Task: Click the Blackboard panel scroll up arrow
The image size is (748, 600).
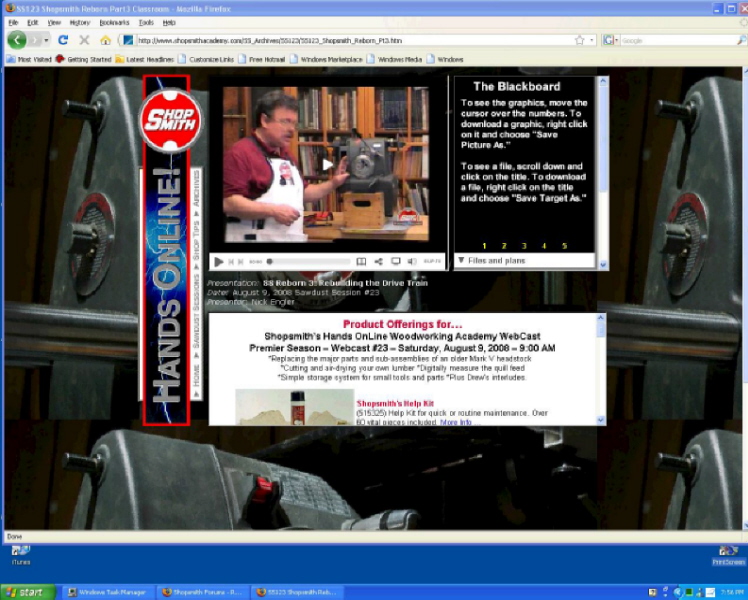Action: (x=603, y=81)
